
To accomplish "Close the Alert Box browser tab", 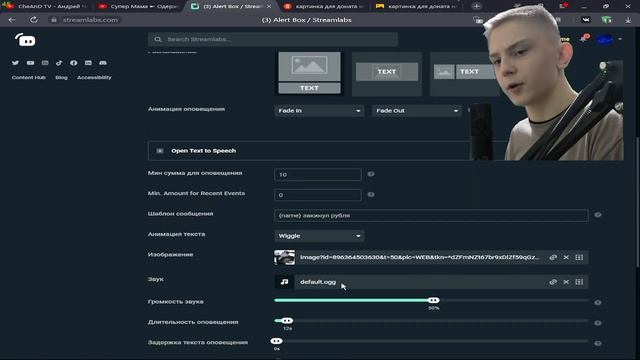I will click(x=269, y=6).
